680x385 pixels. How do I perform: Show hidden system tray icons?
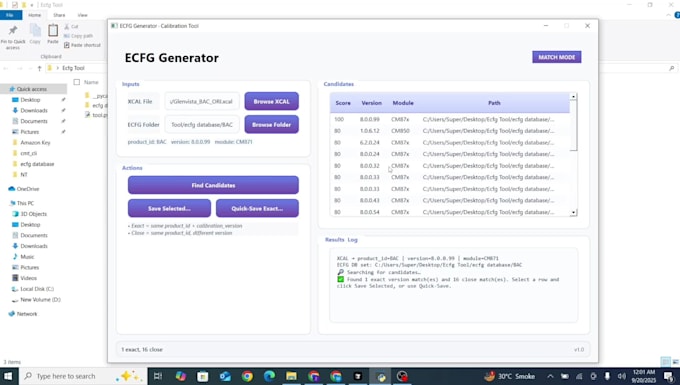pyautogui.click(x=550, y=376)
